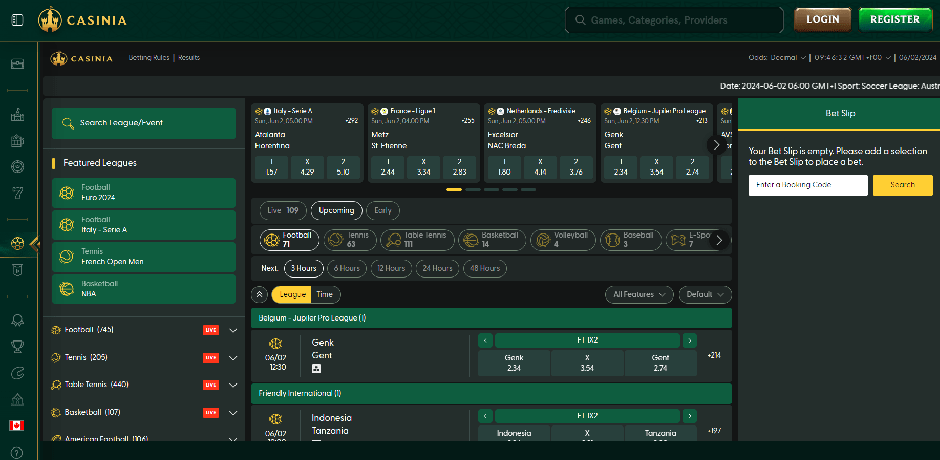Image resolution: width=940 pixels, height=460 pixels.
Task: Select the 6 Hours time filter
Action: [x=346, y=268]
